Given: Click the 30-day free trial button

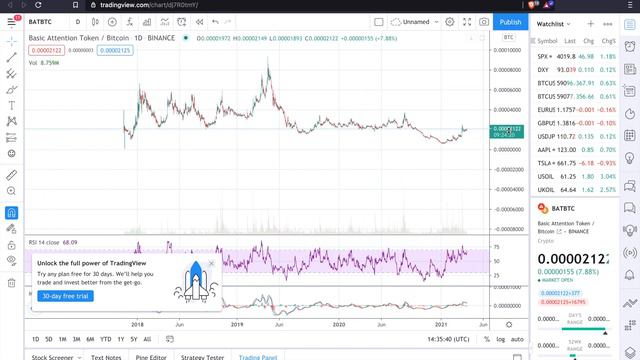Looking at the screenshot, I should (x=65, y=296).
